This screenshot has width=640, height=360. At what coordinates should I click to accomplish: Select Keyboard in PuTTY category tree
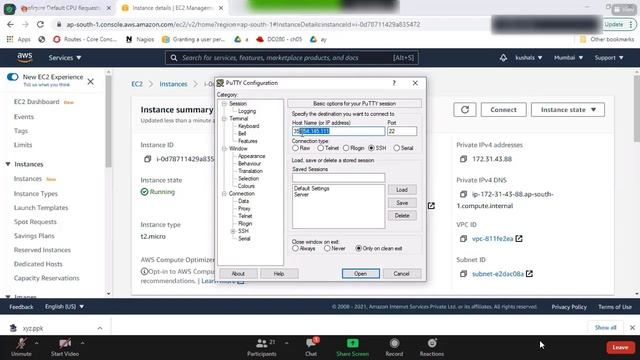249,126
